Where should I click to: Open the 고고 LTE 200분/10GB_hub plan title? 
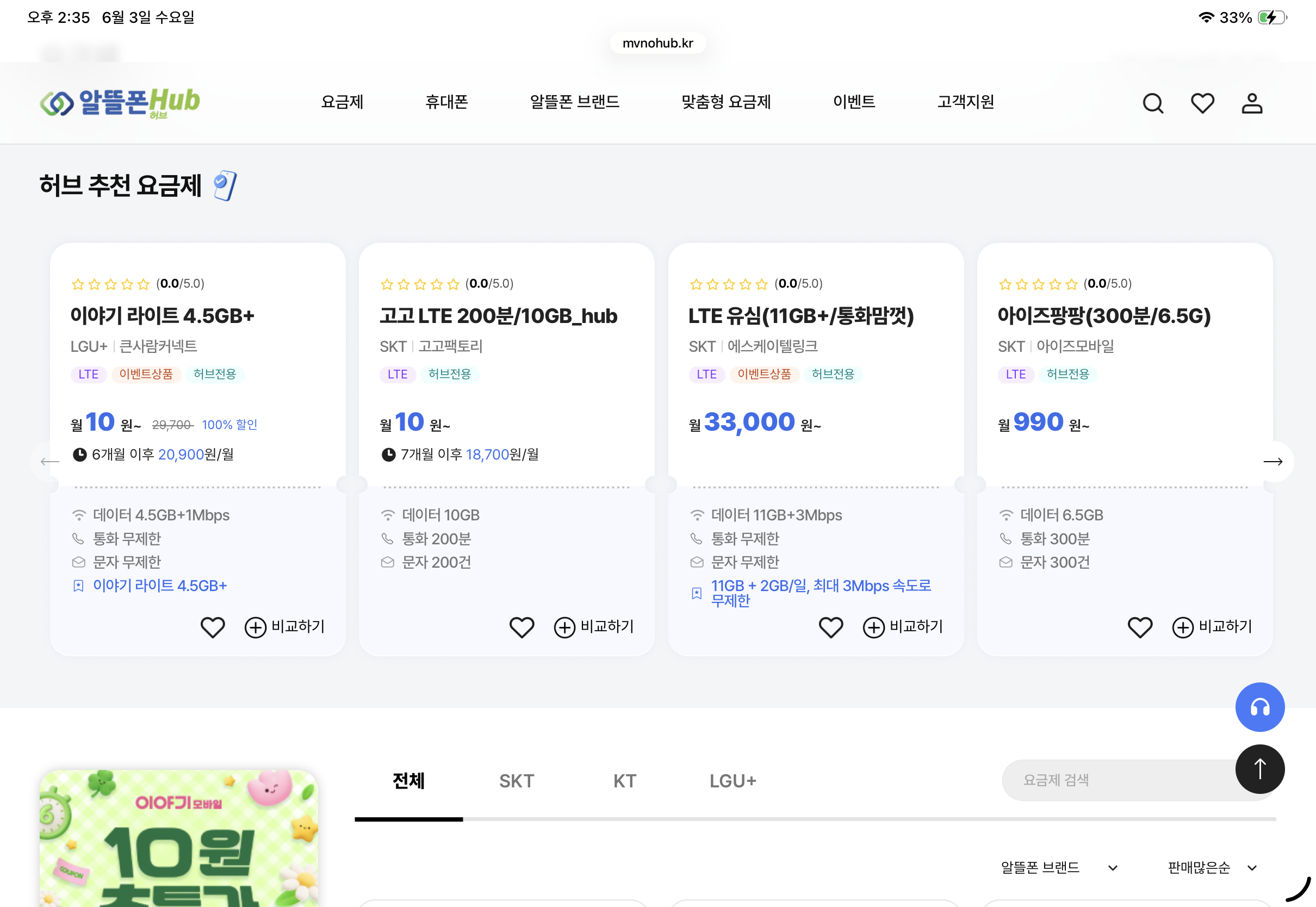tap(498, 315)
